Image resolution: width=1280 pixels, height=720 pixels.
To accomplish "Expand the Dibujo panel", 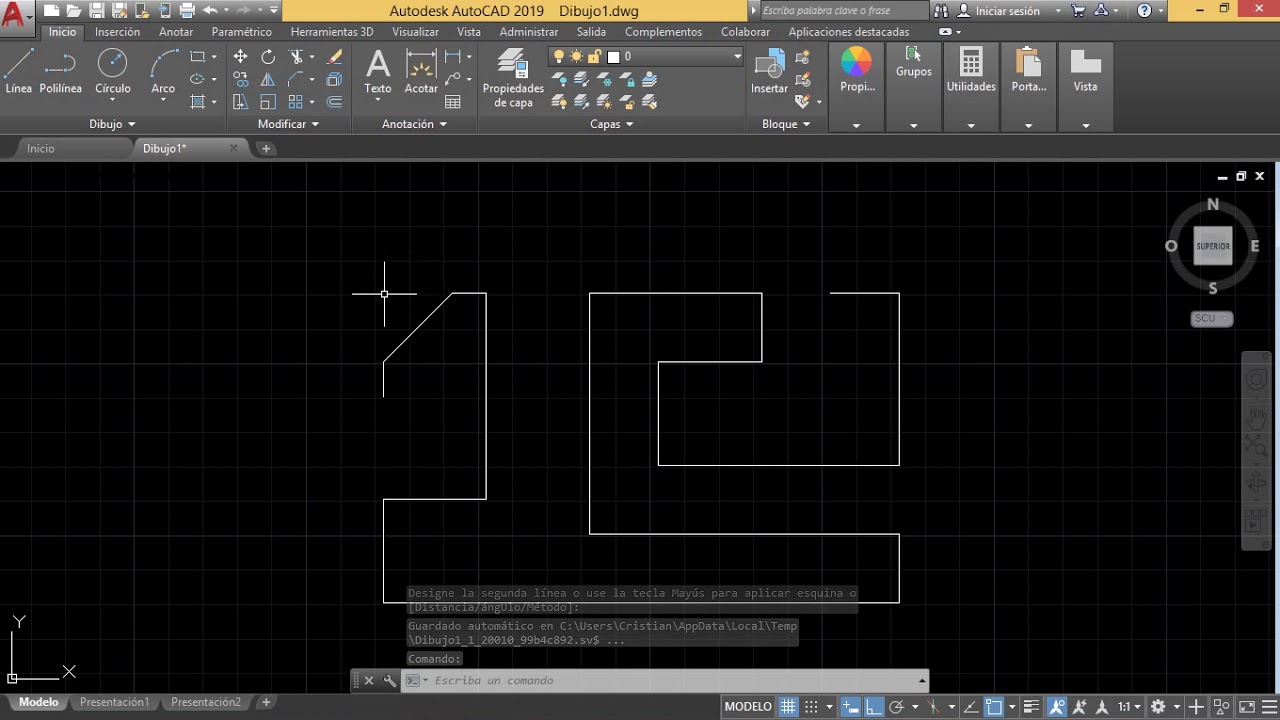I will point(112,124).
